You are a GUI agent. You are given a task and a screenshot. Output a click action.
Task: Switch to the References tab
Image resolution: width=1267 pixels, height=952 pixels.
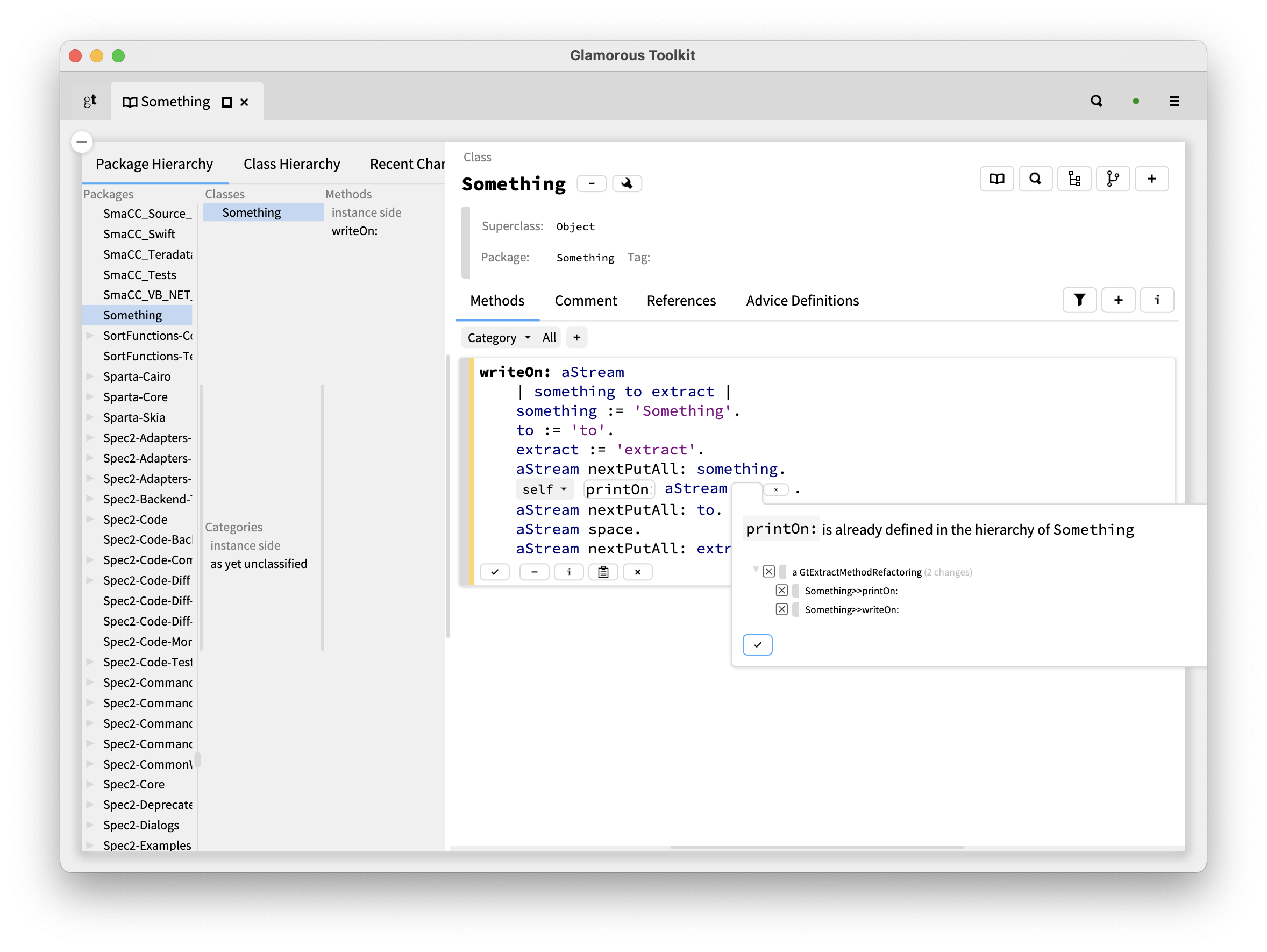point(681,300)
